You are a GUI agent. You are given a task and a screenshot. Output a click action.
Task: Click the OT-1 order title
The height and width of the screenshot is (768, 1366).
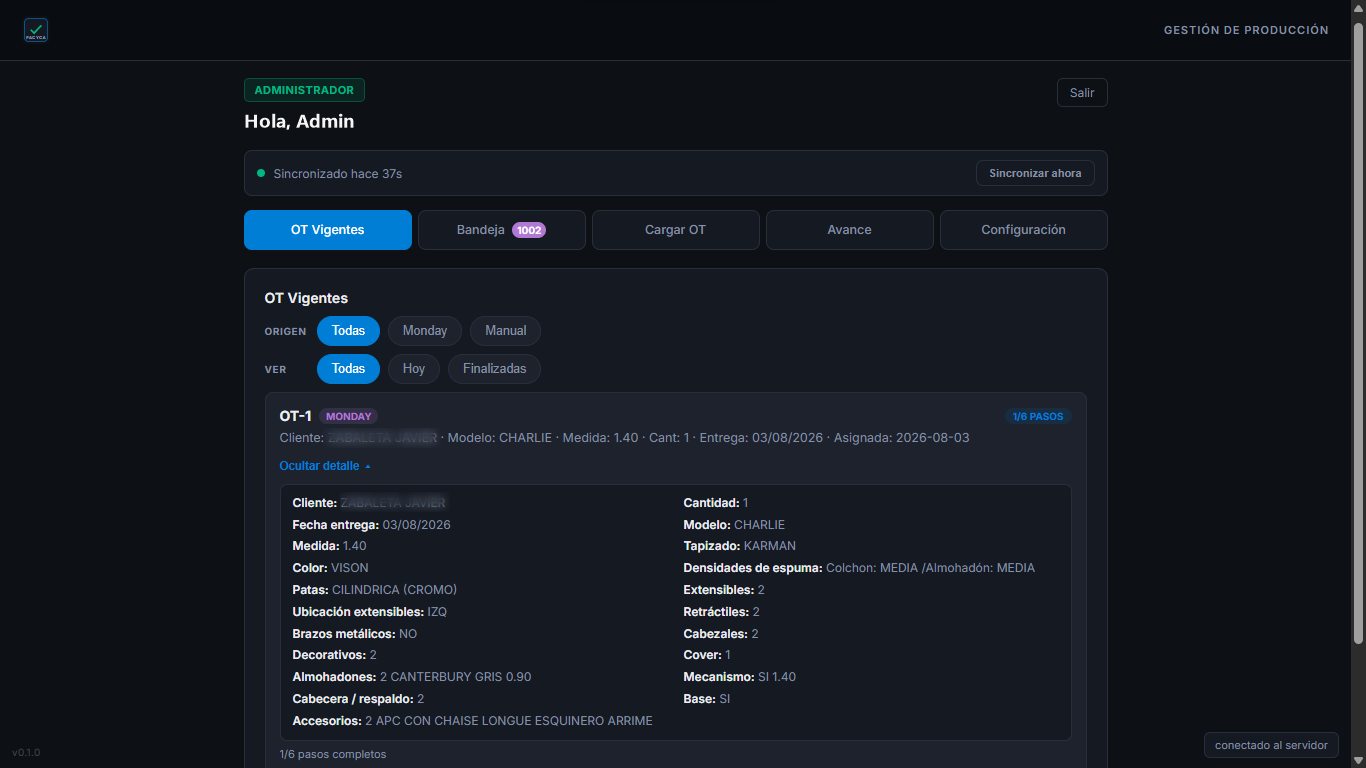[x=296, y=416]
